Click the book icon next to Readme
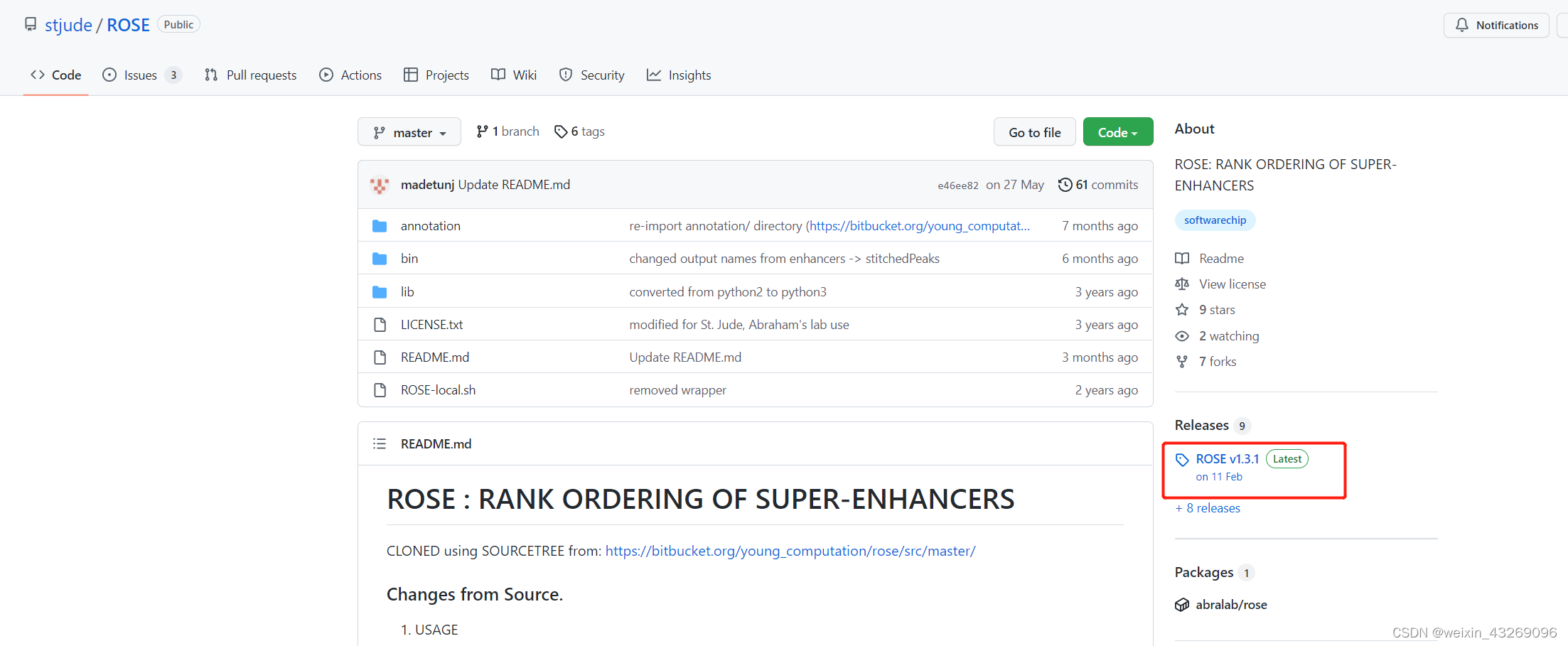The height and width of the screenshot is (646, 1568). 1182,258
